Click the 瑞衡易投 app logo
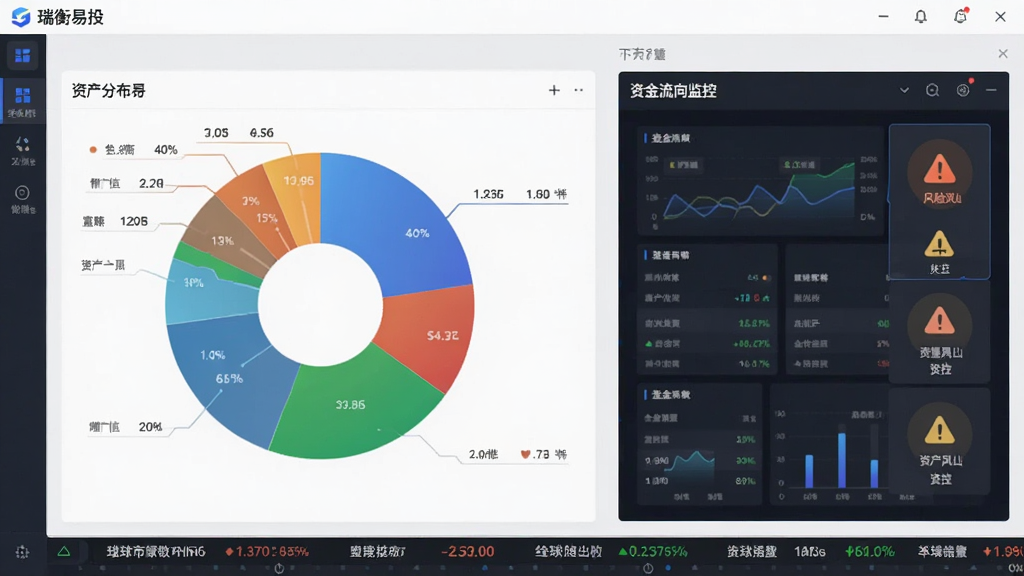The height and width of the screenshot is (576, 1024). click(21, 17)
